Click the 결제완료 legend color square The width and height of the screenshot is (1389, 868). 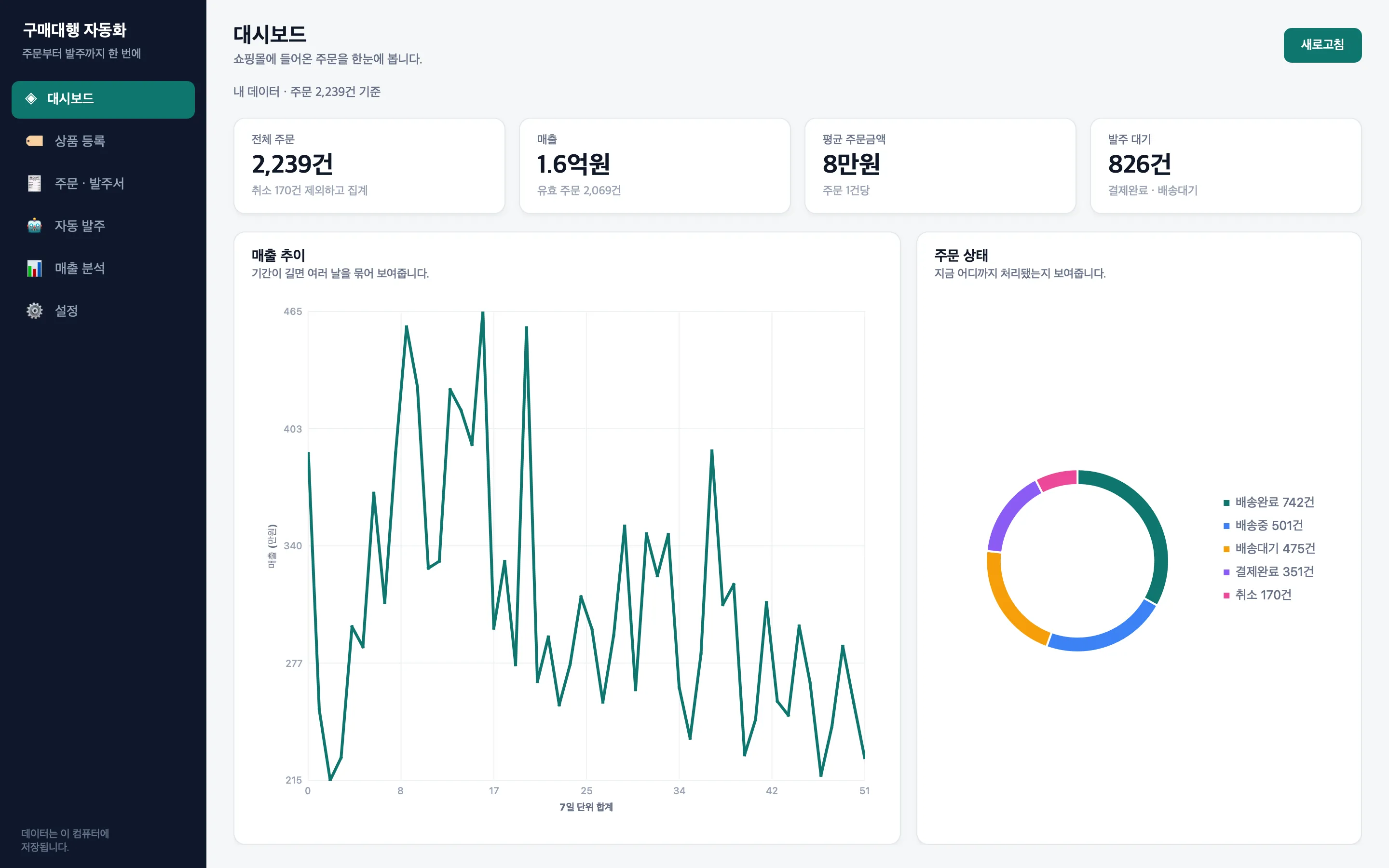[x=1226, y=572]
